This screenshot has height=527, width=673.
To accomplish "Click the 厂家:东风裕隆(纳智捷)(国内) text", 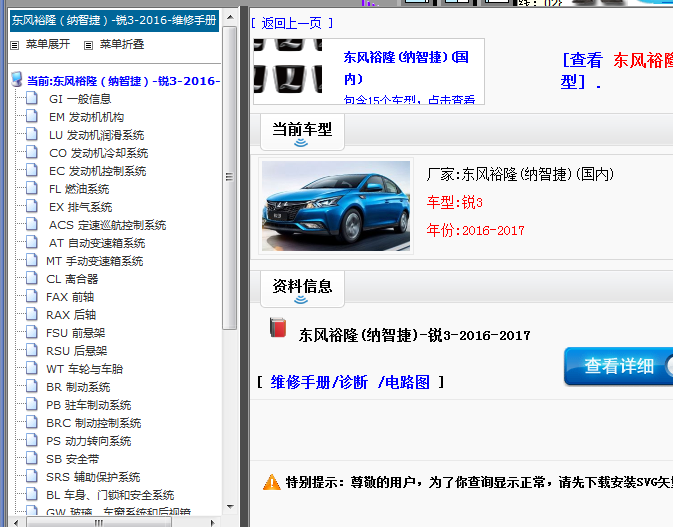I will (x=520, y=174).
